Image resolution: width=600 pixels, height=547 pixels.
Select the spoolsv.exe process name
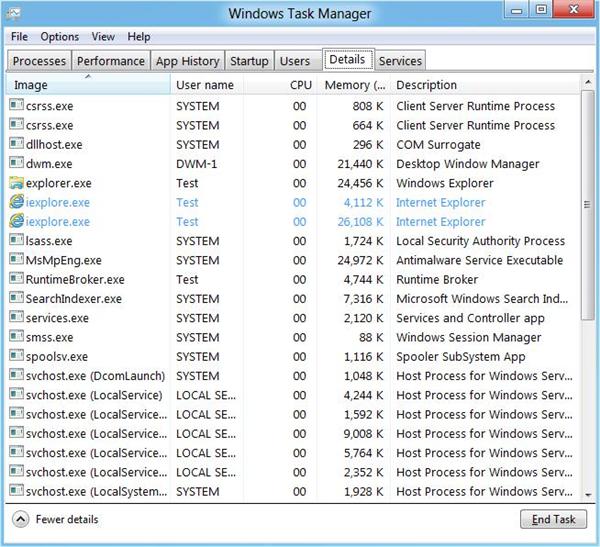click(57, 356)
